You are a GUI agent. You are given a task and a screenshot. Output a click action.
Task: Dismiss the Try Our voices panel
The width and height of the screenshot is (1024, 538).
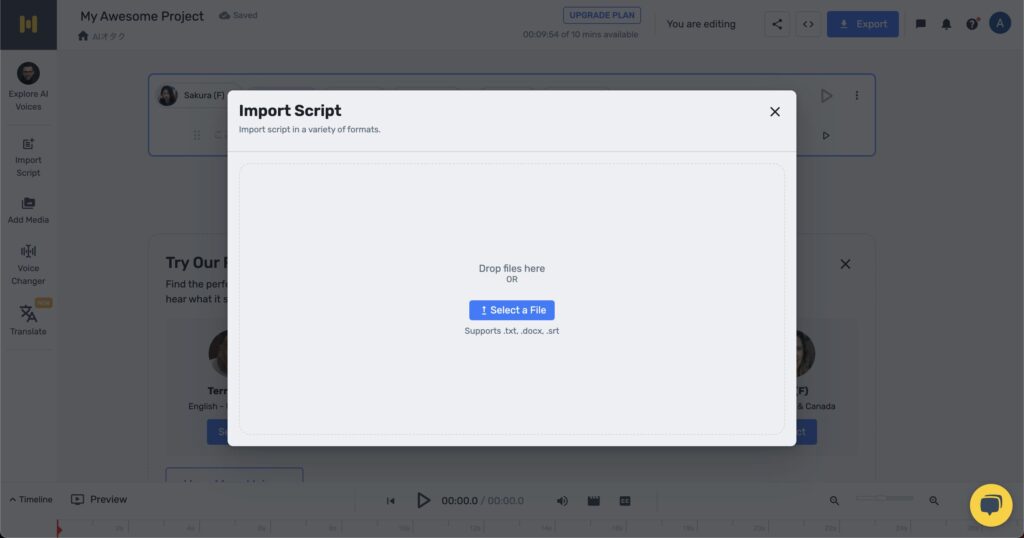tap(845, 264)
